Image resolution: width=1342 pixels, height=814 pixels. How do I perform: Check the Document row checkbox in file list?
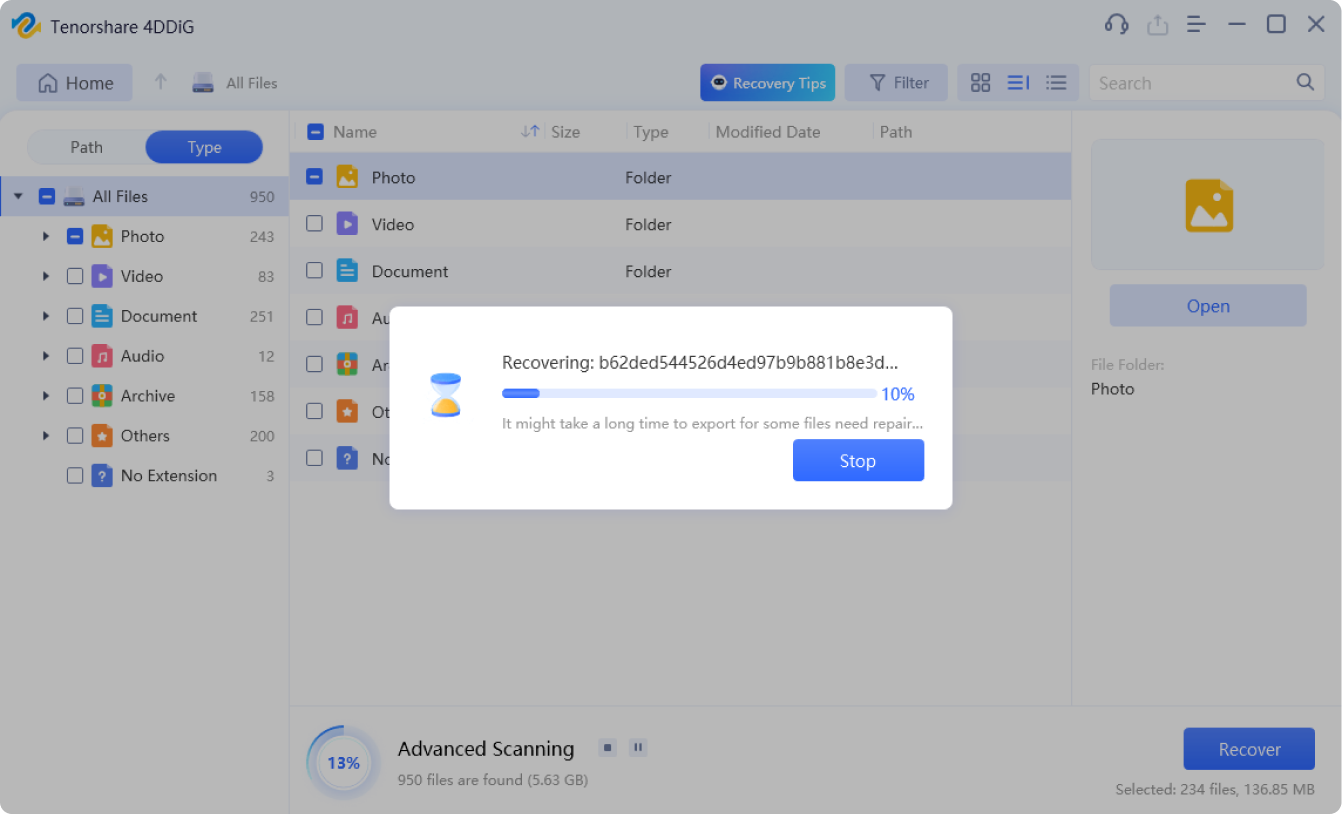314,271
